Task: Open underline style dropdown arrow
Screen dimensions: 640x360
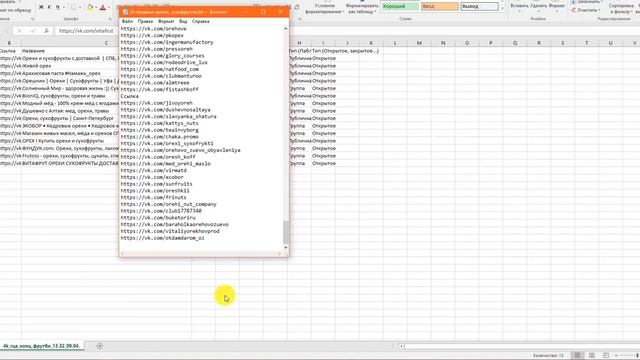Action: (x=64, y=7)
